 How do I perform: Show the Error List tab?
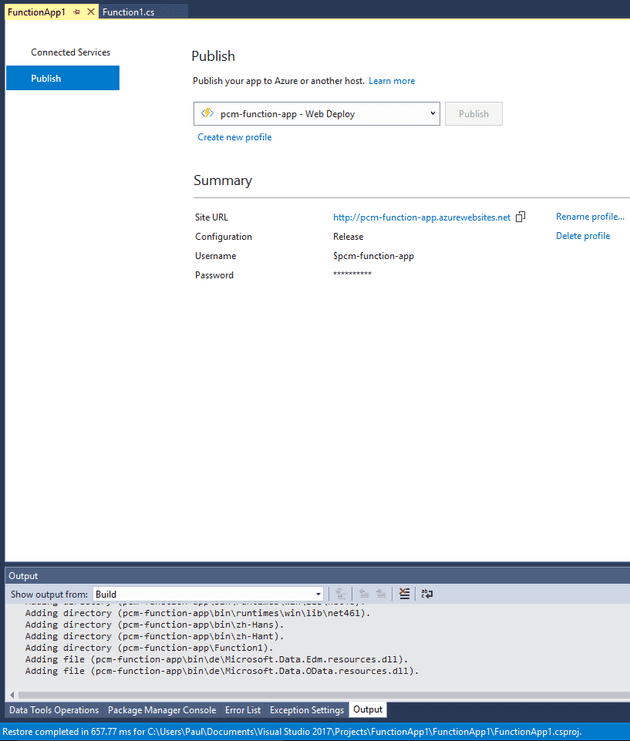tap(242, 710)
